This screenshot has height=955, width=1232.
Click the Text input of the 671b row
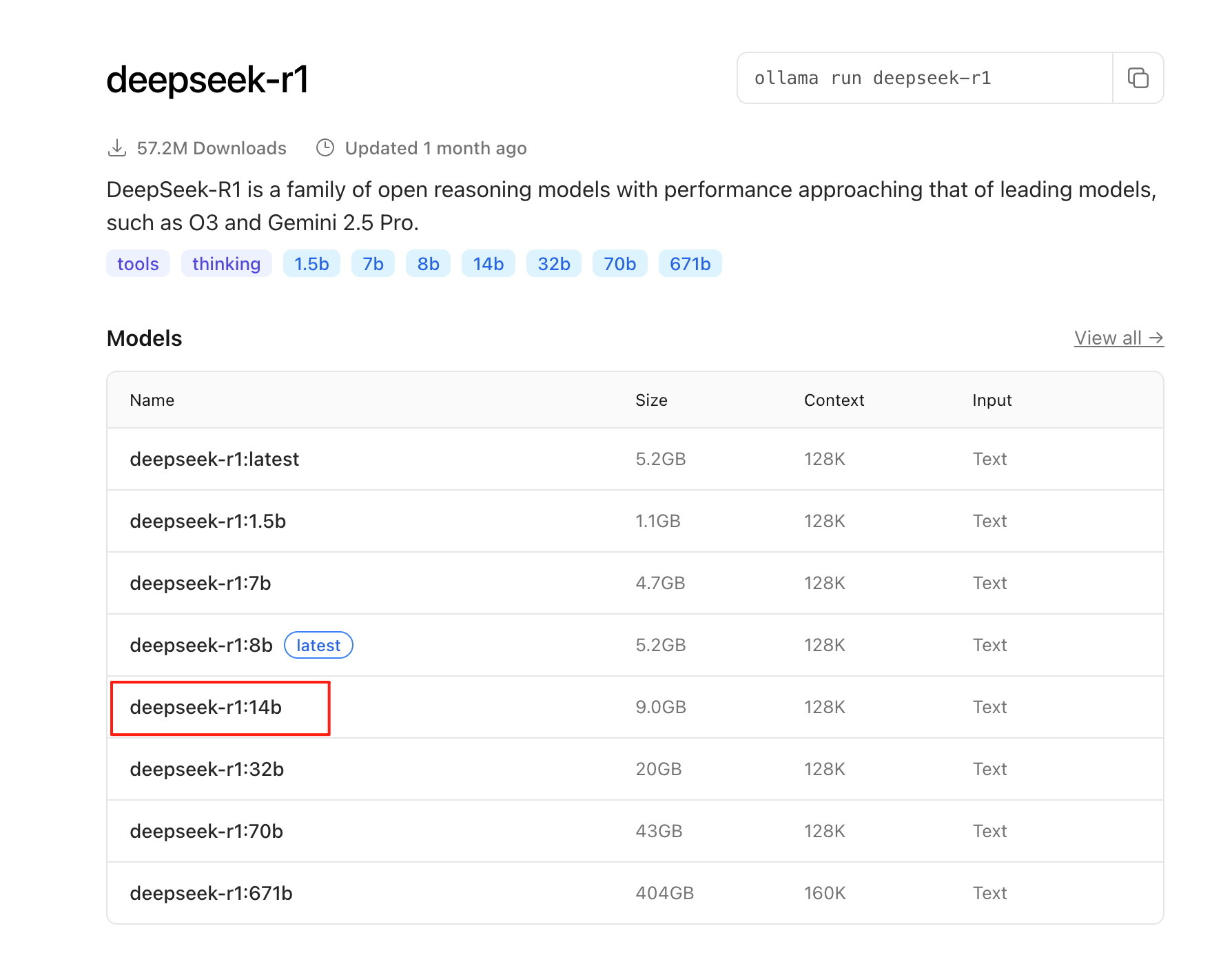(989, 893)
